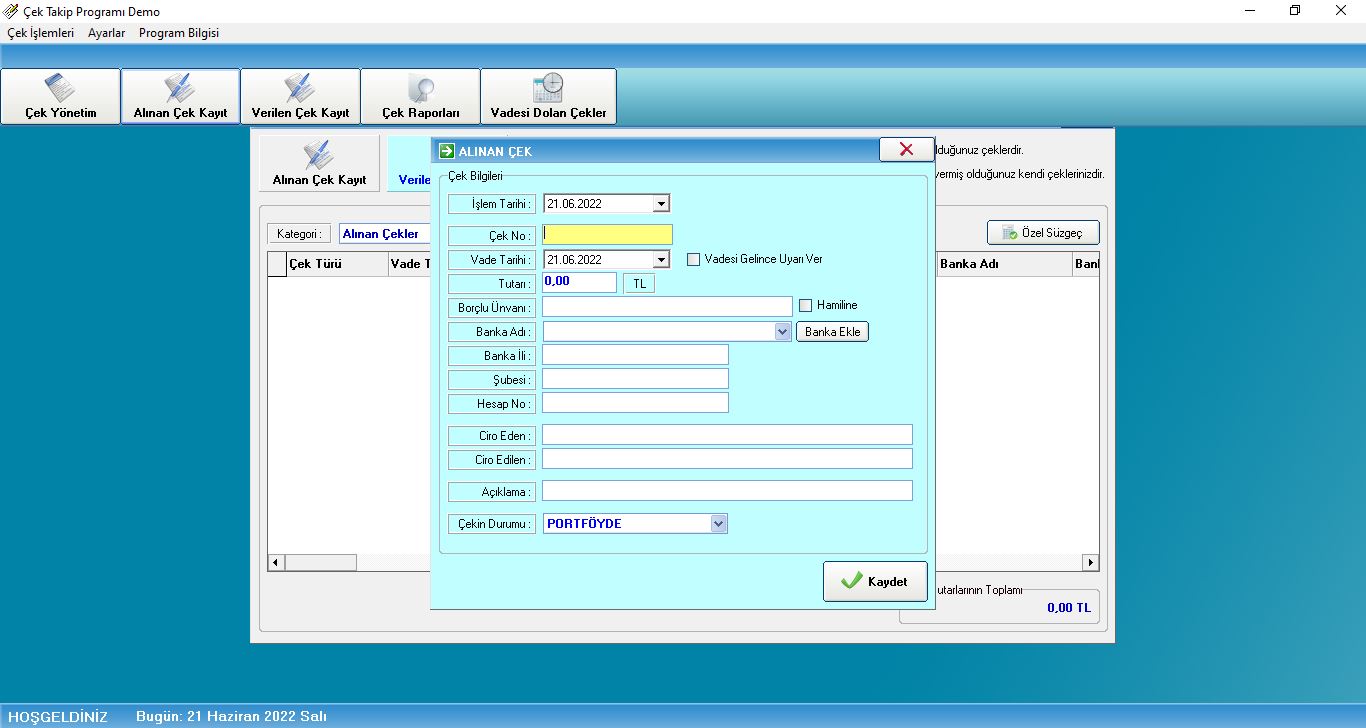1366x728 pixels.
Task: Save the check with Kaydet button
Action: [875, 581]
